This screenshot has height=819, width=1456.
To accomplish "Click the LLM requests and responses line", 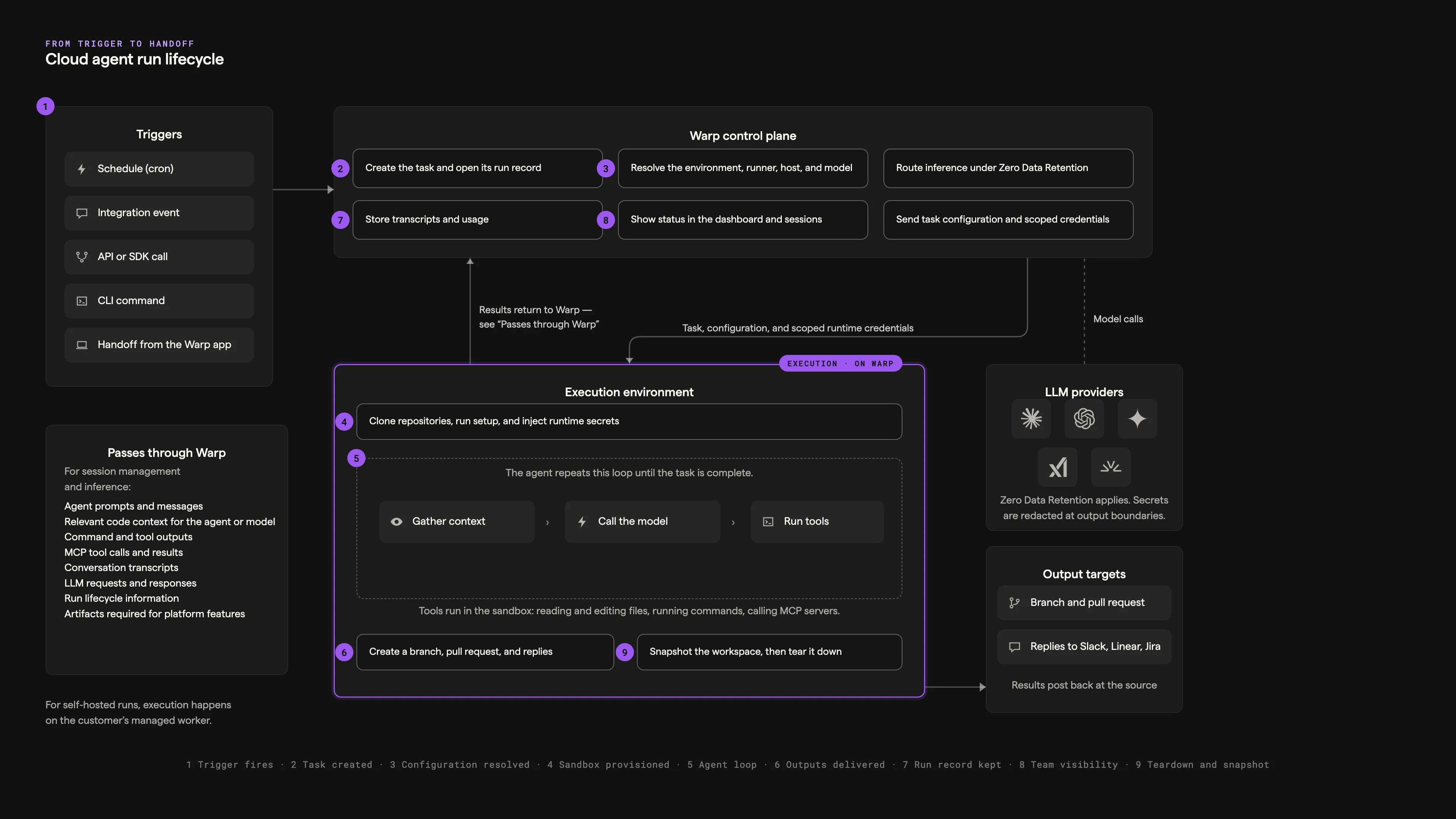I will coord(130,583).
